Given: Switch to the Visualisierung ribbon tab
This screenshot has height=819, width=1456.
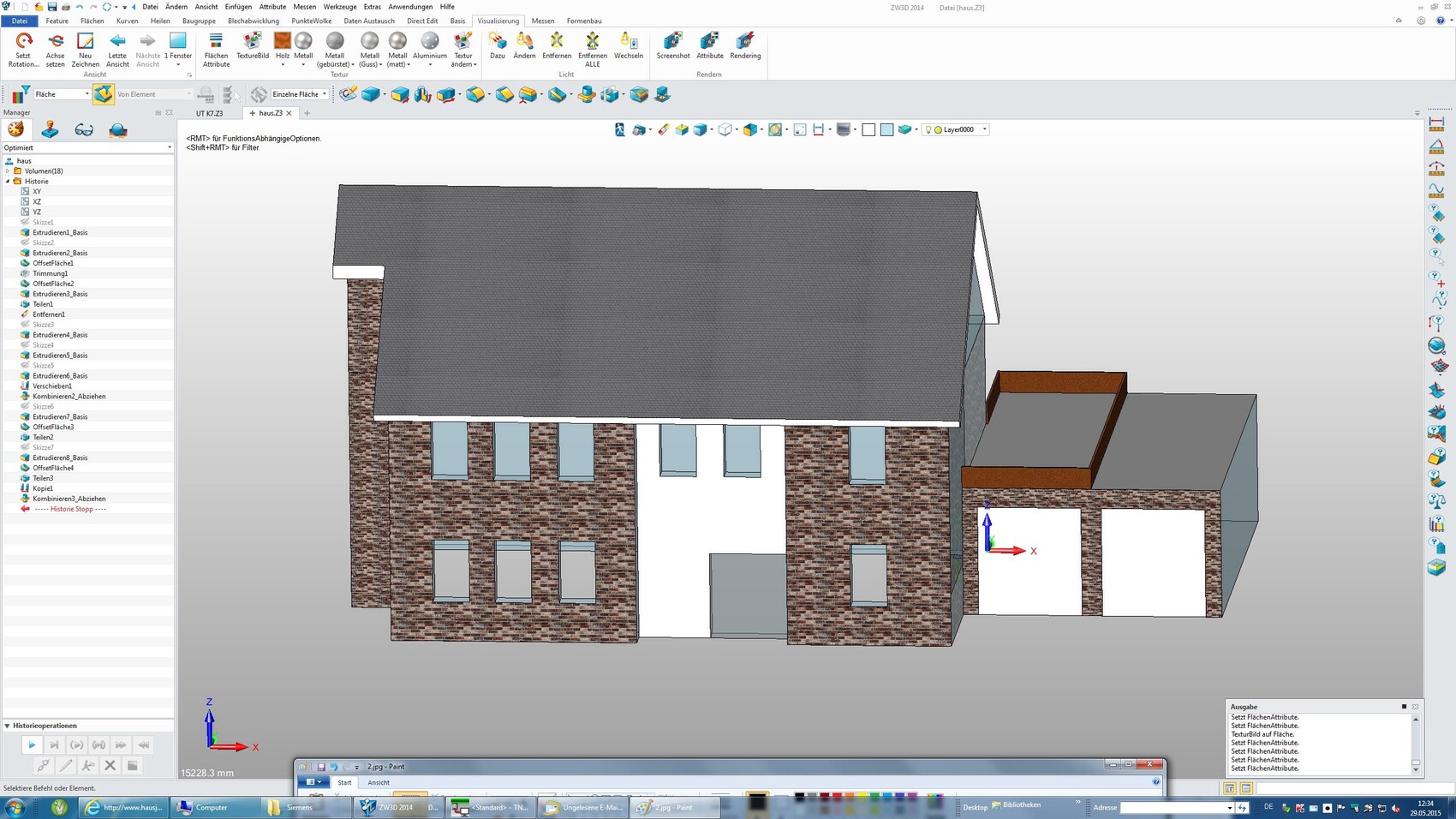Looking at the screenshot, I should 498,21.
